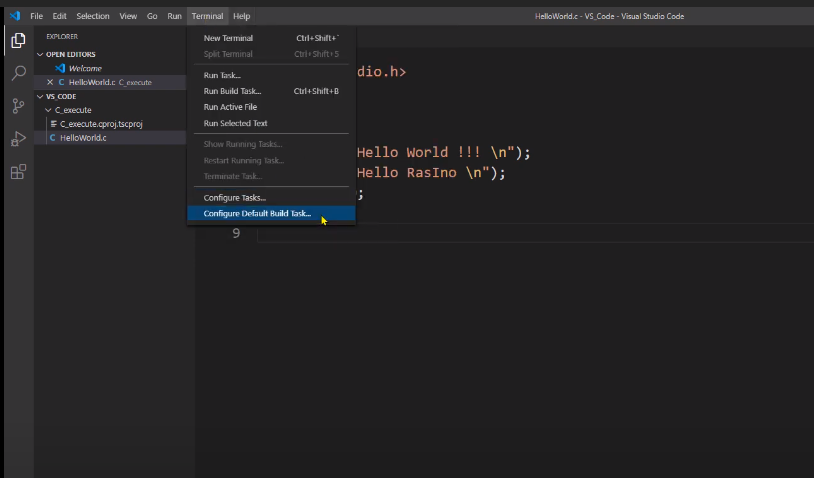Open the View menu
Viewport: 814px width, 478px height.
128,16
